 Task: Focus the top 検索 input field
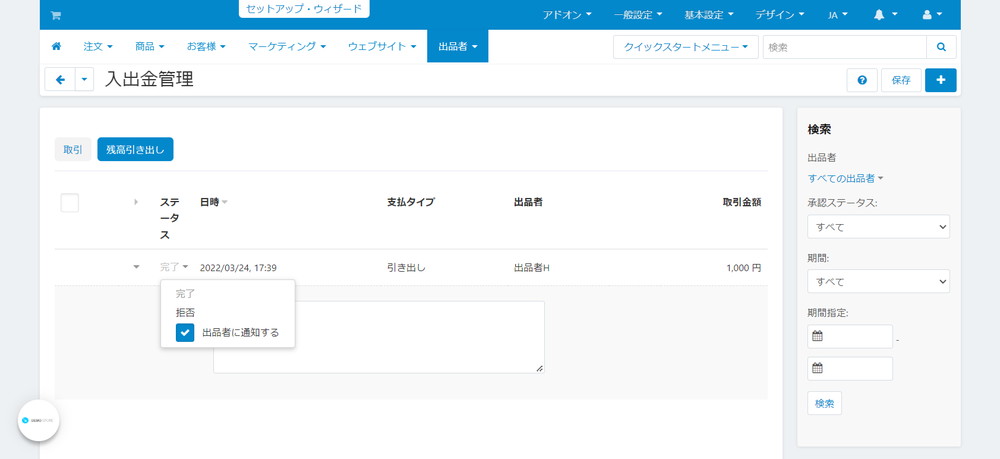[844, 47]
